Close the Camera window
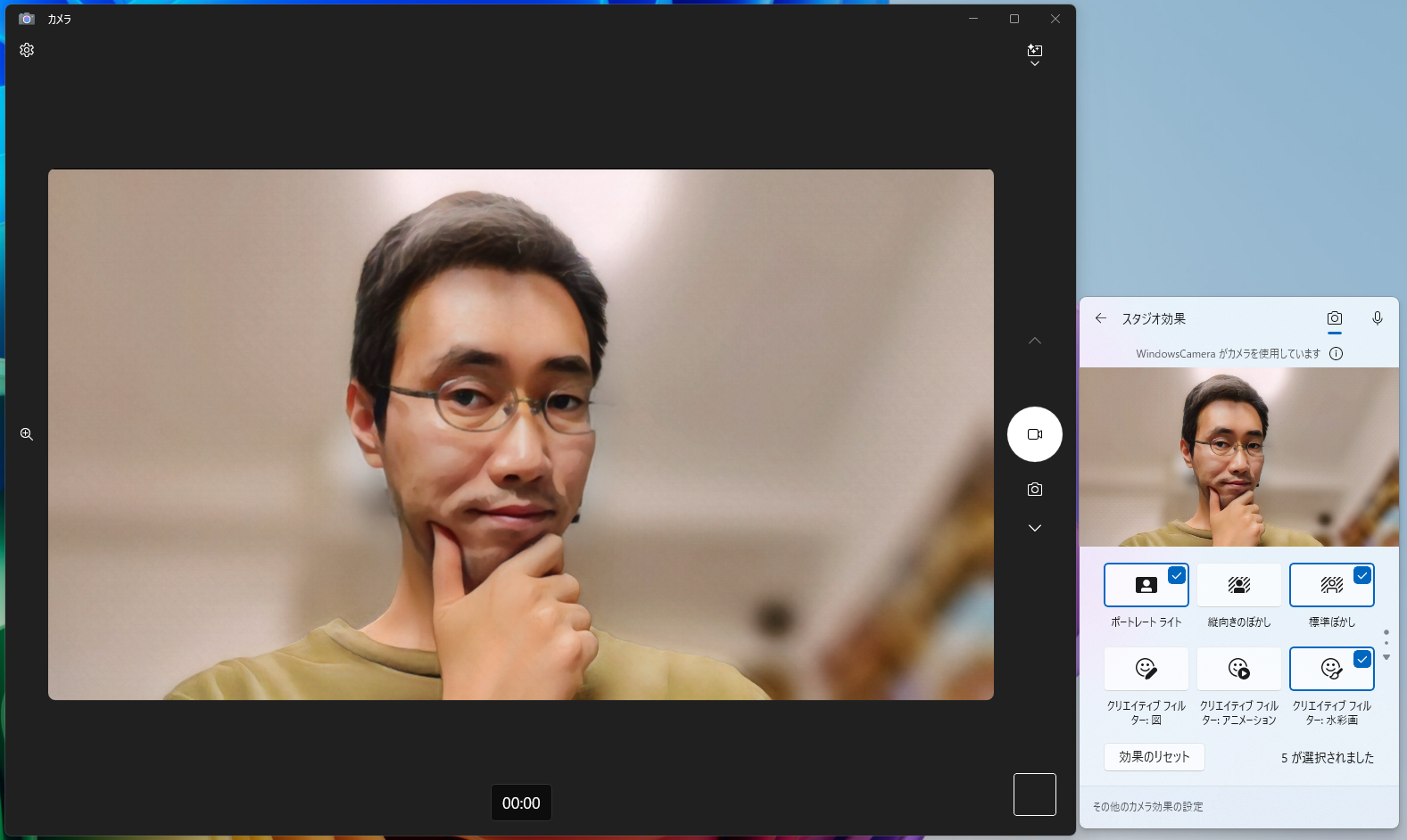Image resolution: width=1407 pixels, height=840 pixels. point(1055,19)
